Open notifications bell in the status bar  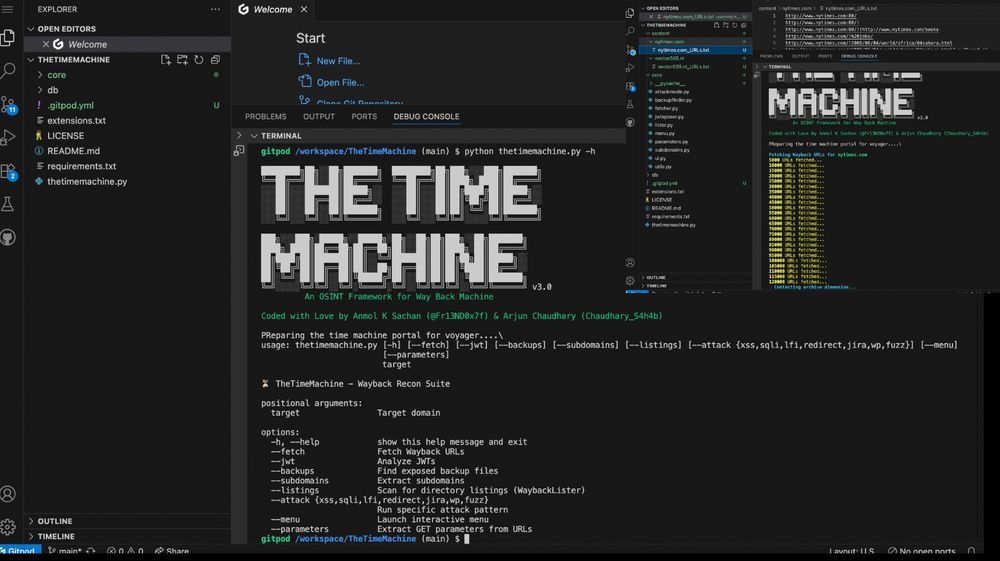971,551
